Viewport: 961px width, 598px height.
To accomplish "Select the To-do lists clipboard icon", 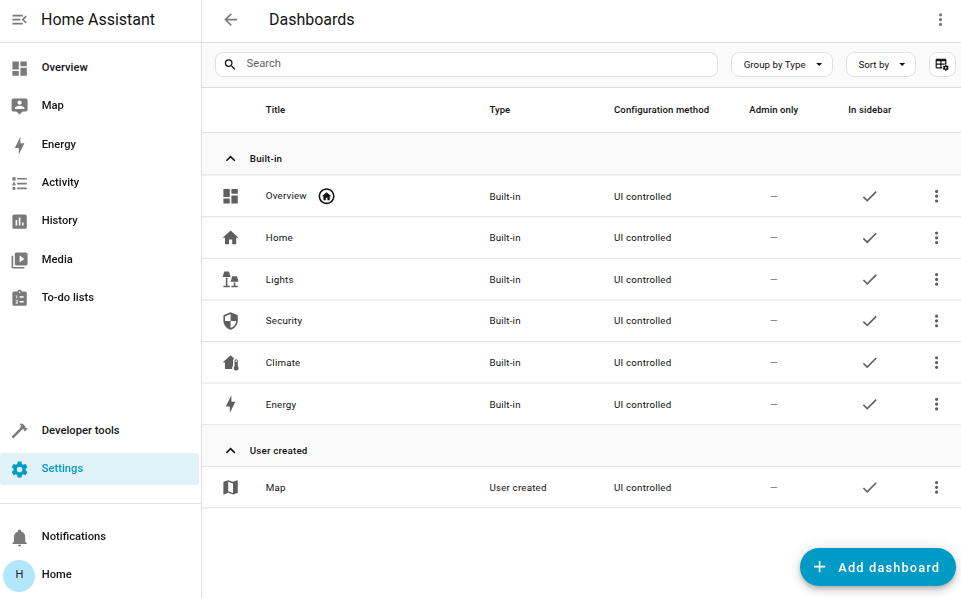I will [x=19, y=297].
